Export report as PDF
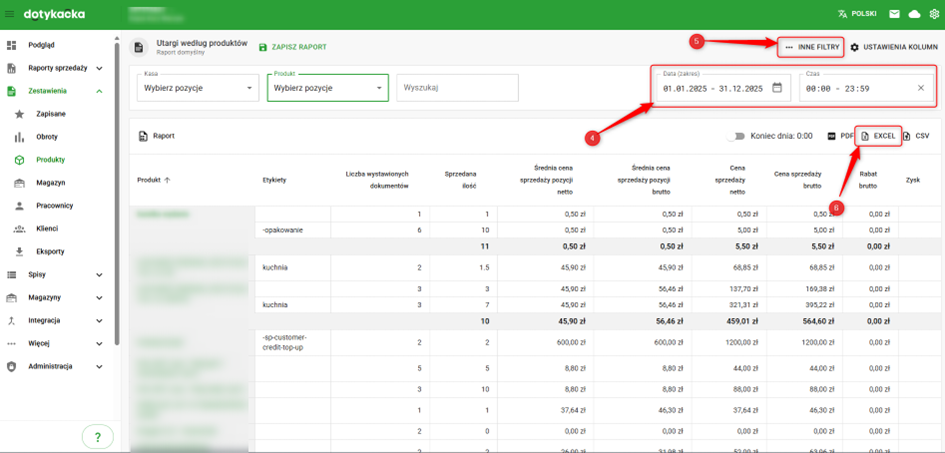Image resolution: width=945 pixels, height=453 pixels. click(x=841, y=136)
